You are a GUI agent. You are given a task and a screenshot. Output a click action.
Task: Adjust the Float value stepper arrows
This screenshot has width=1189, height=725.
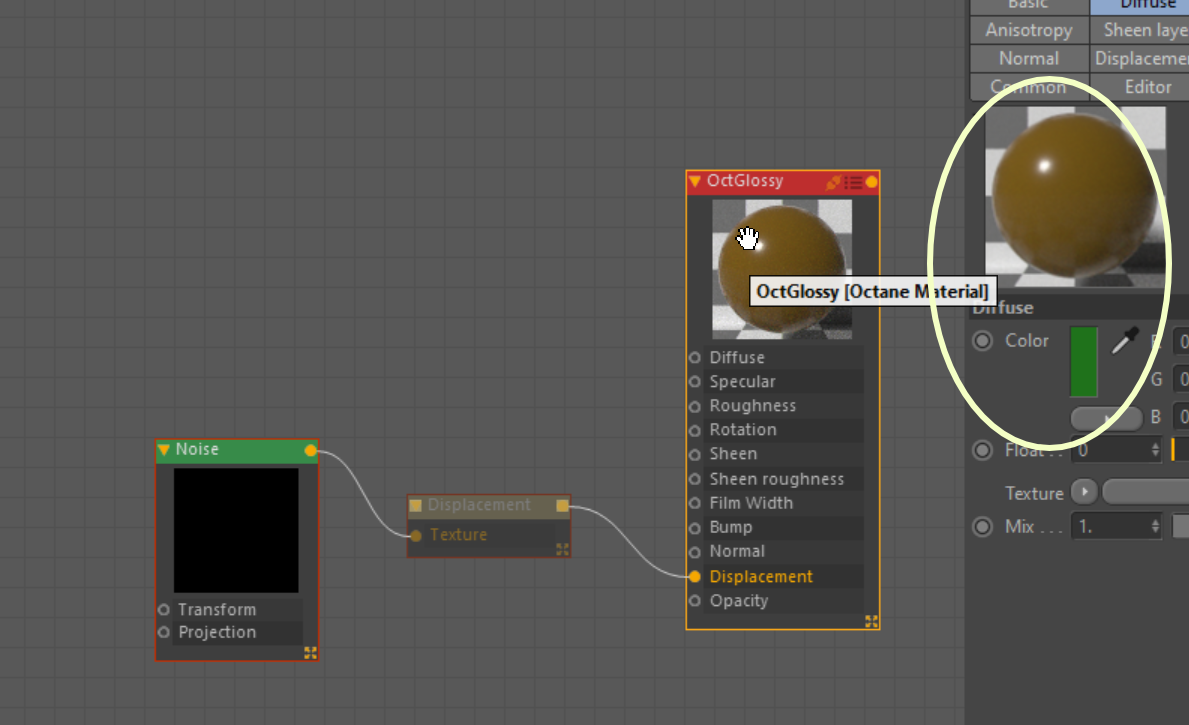(1155, 450)
